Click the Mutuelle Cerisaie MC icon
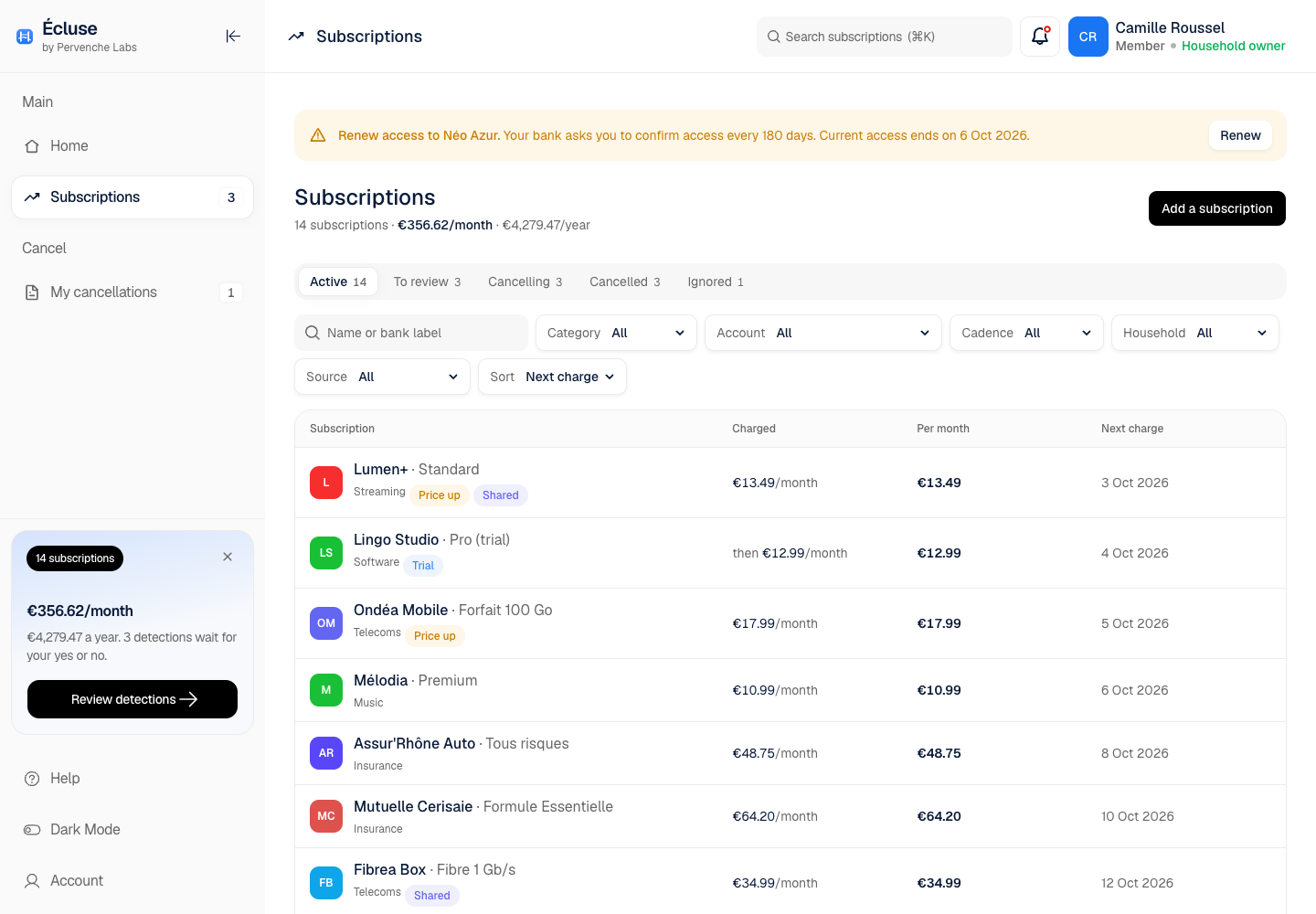 point(326,816)
